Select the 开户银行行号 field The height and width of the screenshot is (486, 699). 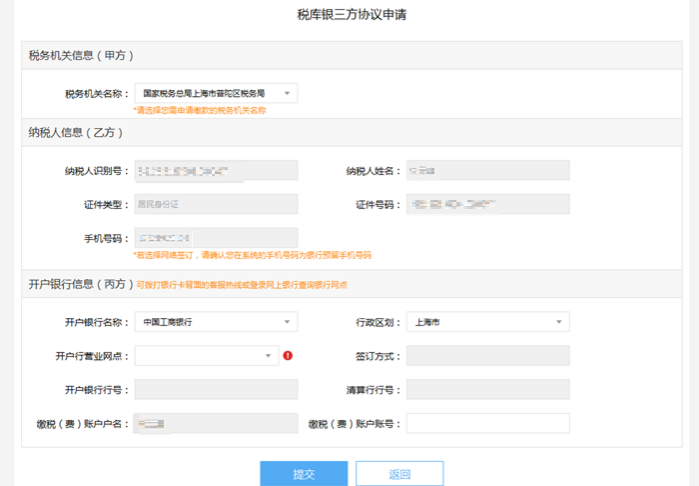pos(216,389)
